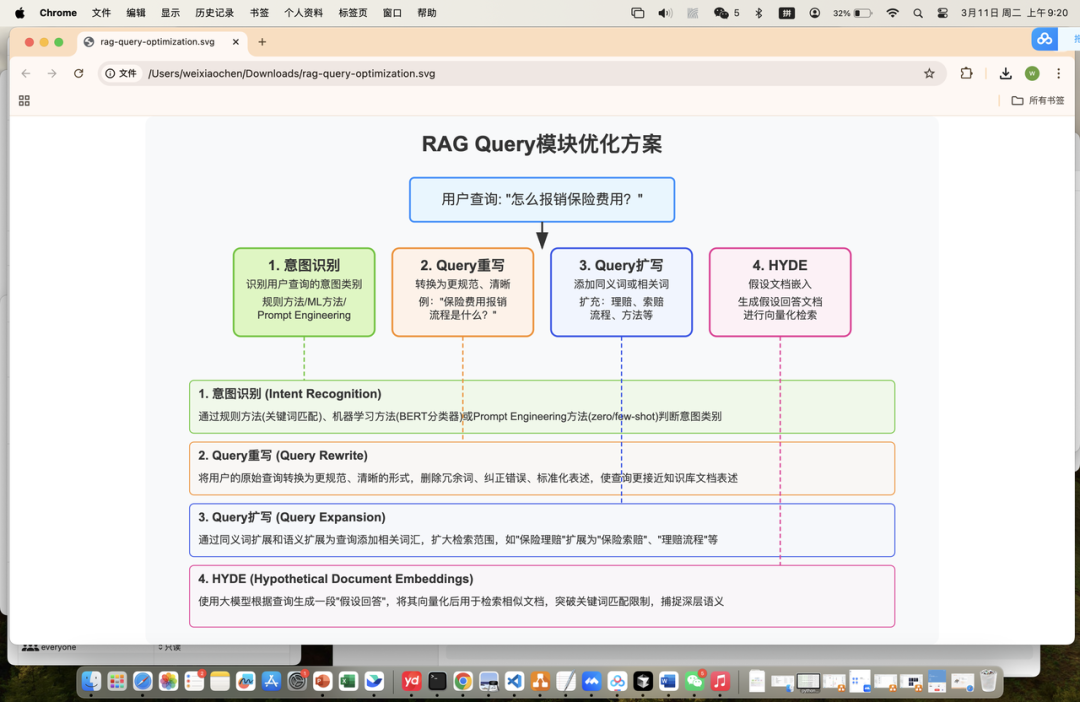Screen dimensions: 1080x702
Task: Bookmark this page with the star icon
Action: point(928,73)
